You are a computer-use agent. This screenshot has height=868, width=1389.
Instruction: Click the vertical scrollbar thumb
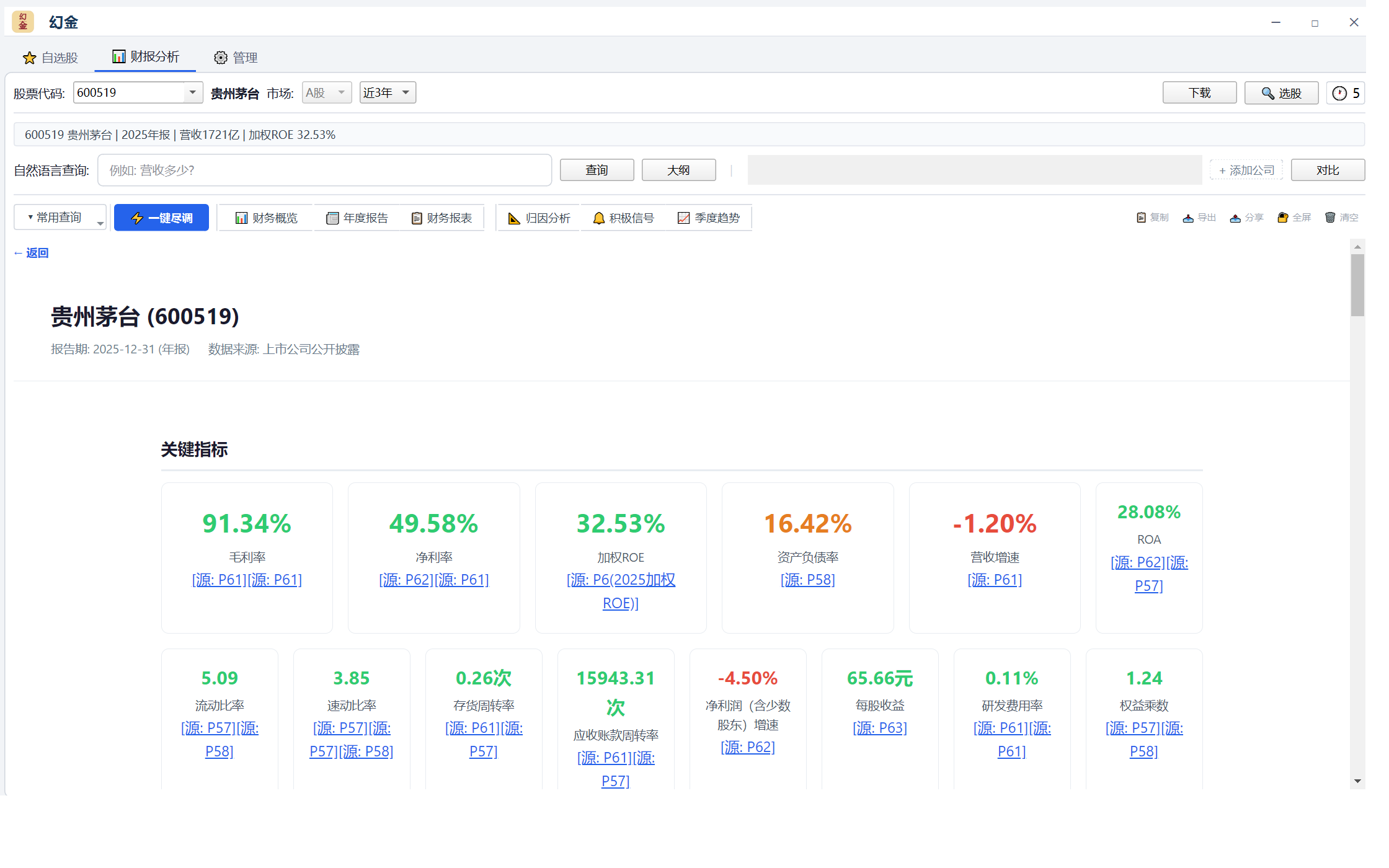(x=1357, y=285)
